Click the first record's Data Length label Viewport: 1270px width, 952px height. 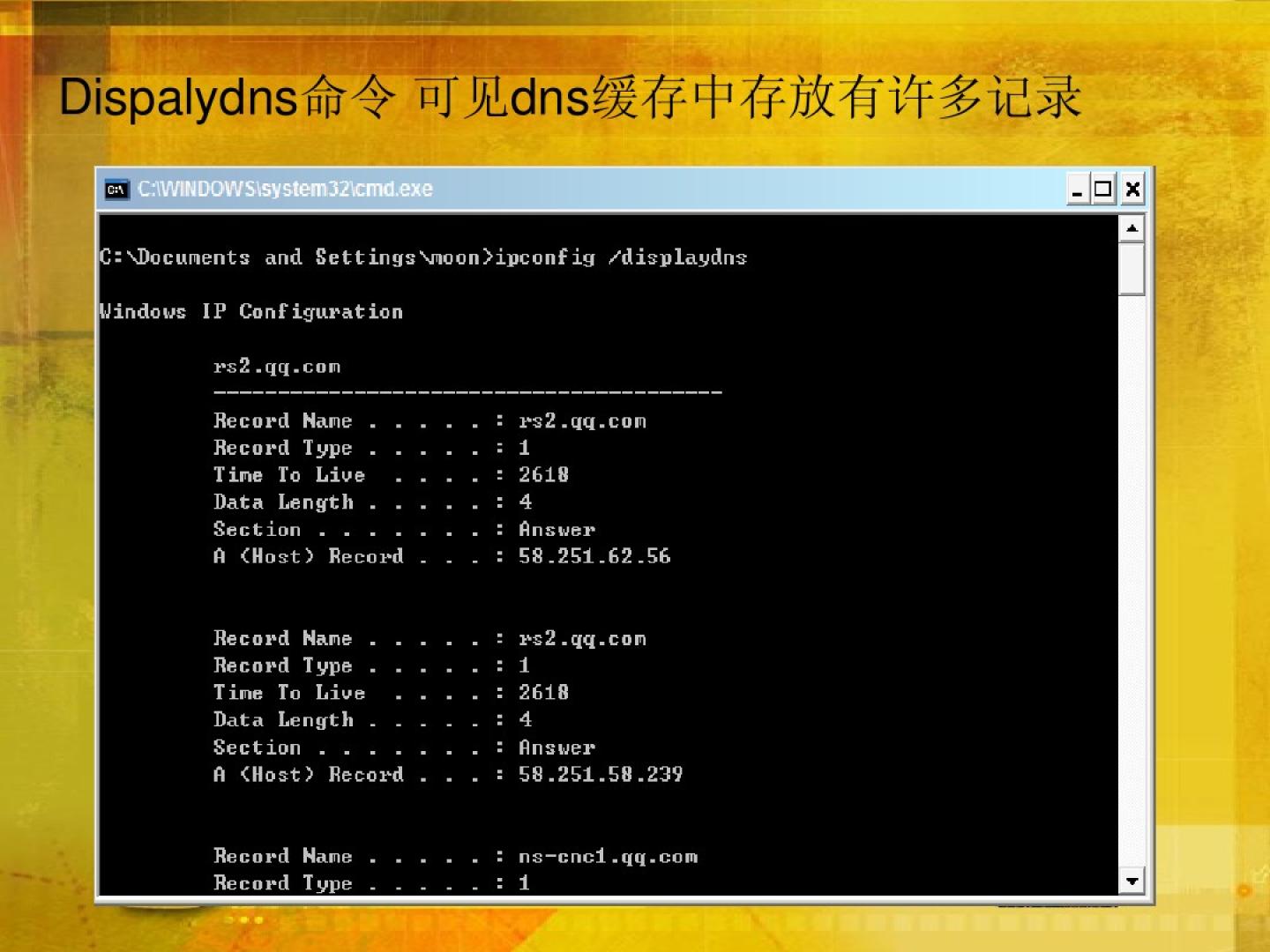tap(283, 502)
